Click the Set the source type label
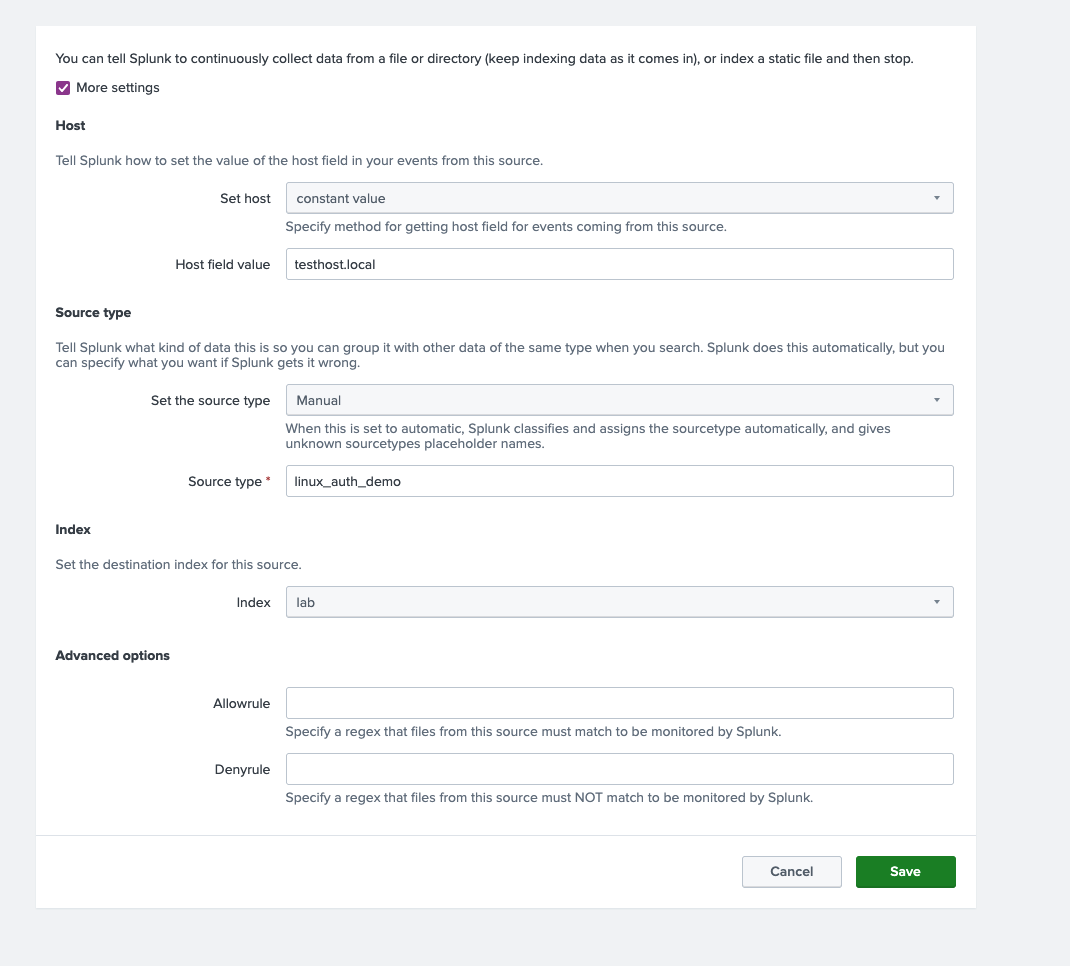This screenshot has width=1070, height=966. pos(210,401)
